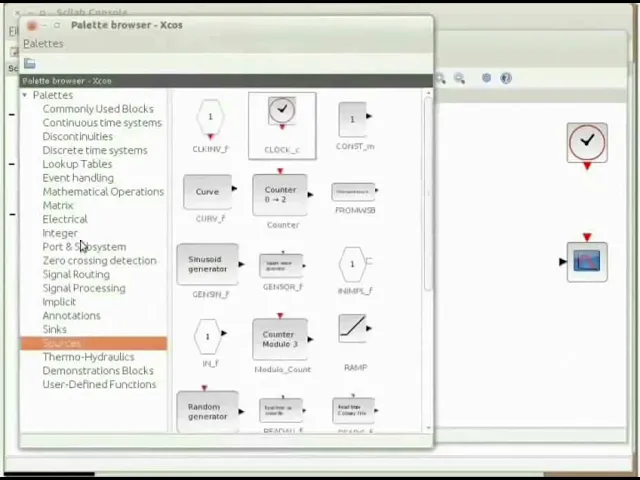The width and height of the screenshot is (640, 480).
Task: Open Commonly Used Blocks palette
Action: [x=98, y=109]
